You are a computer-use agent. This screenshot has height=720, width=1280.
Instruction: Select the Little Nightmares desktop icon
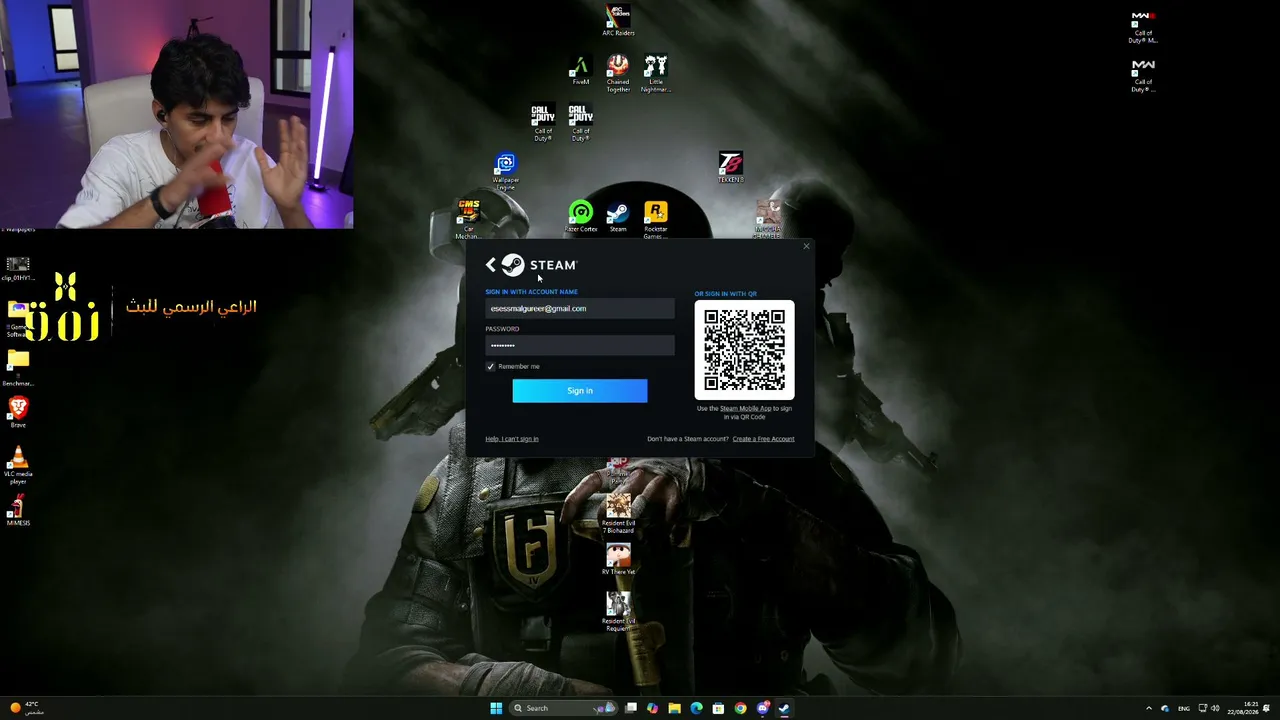coord(656,74)
